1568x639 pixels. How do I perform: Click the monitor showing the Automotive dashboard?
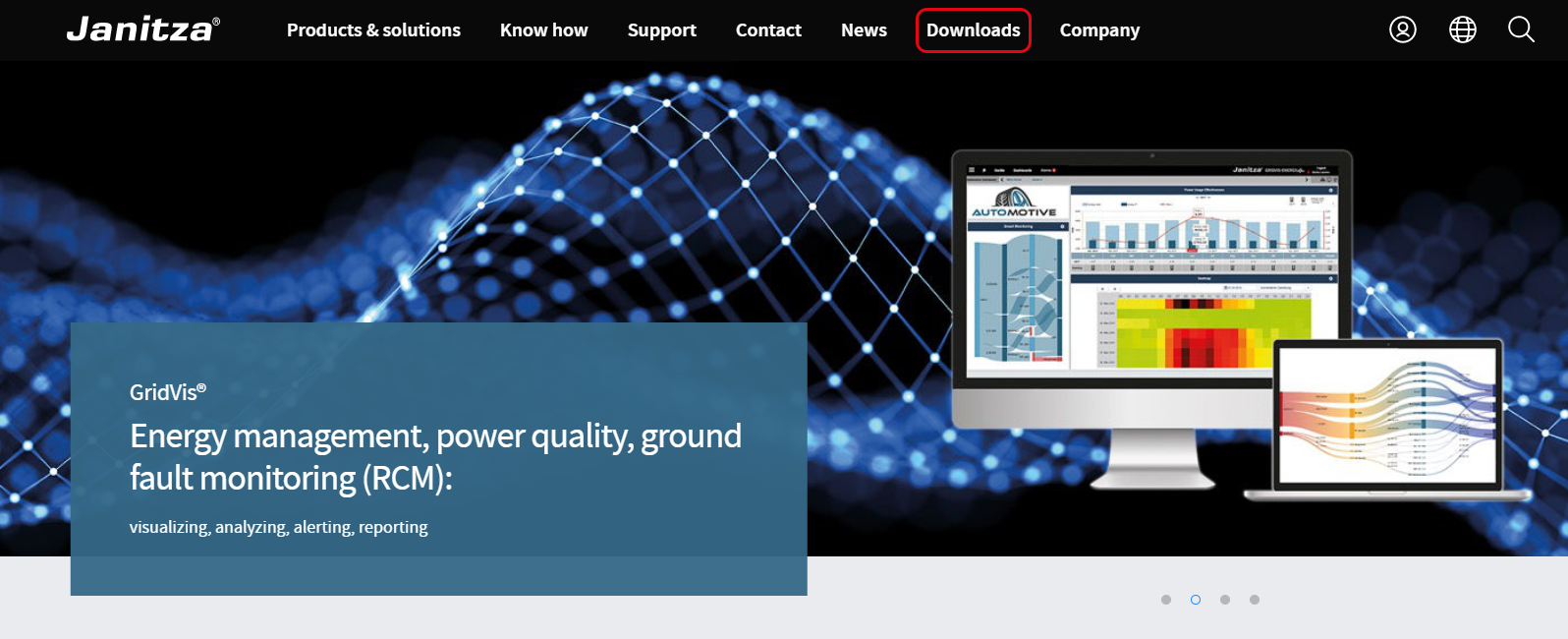[x=1151, y=319]
